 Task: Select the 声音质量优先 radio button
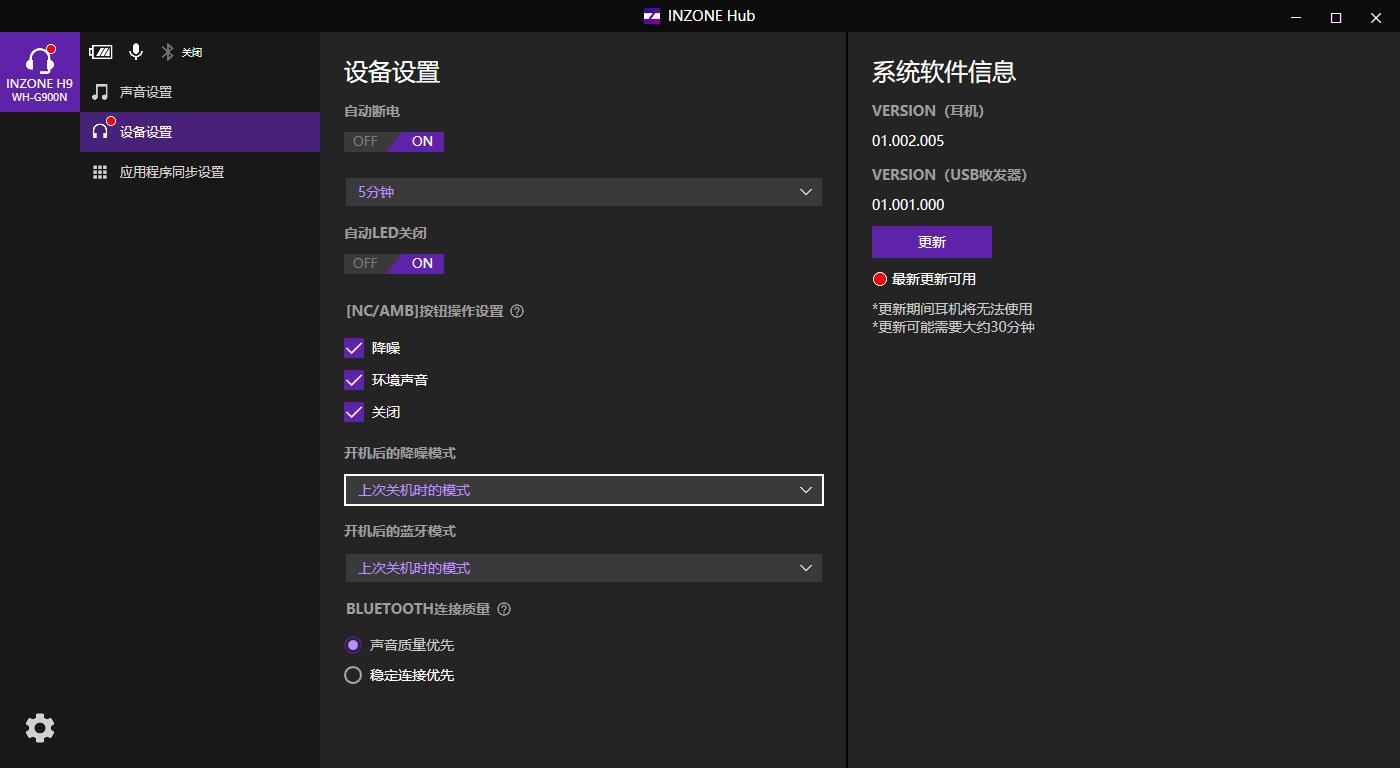[x=353, y=645]
